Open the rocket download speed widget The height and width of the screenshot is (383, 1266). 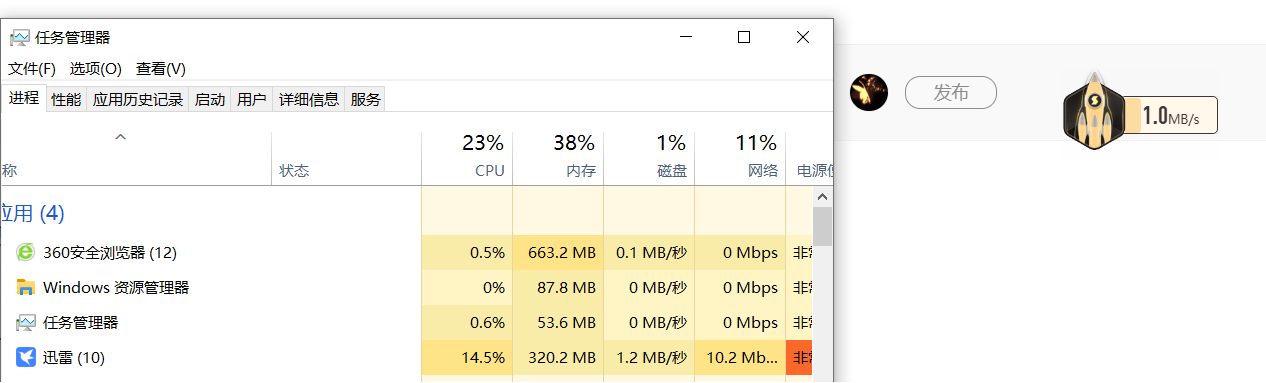(x=1140, y=112)
